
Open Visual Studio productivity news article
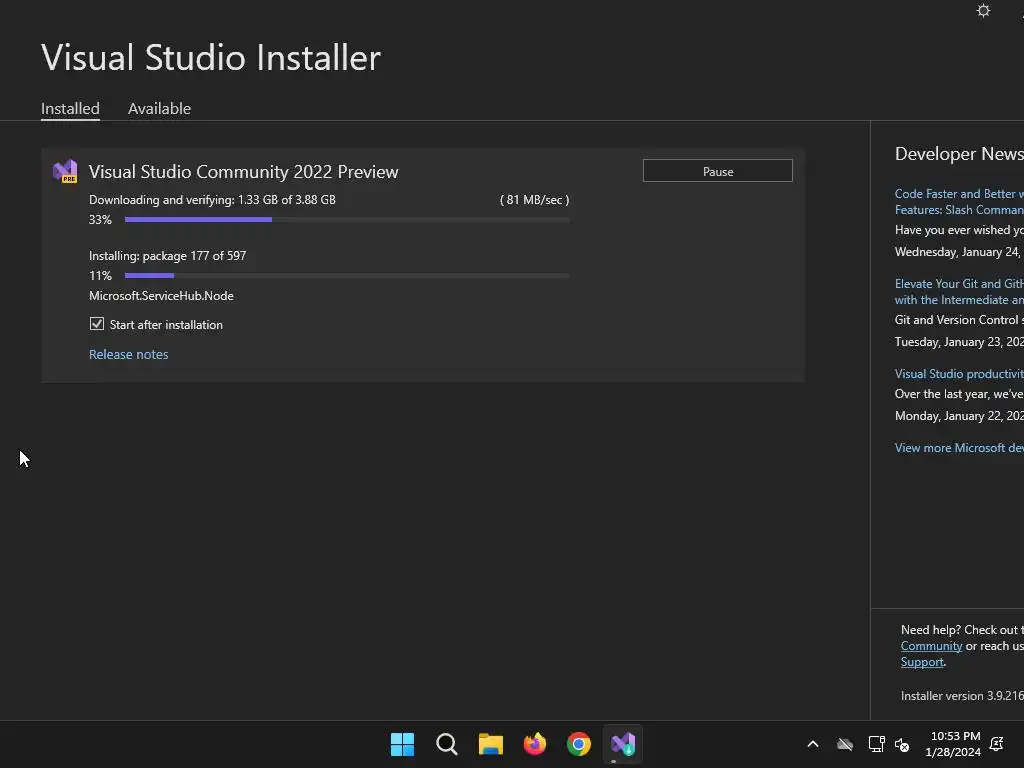click(959, 374)
